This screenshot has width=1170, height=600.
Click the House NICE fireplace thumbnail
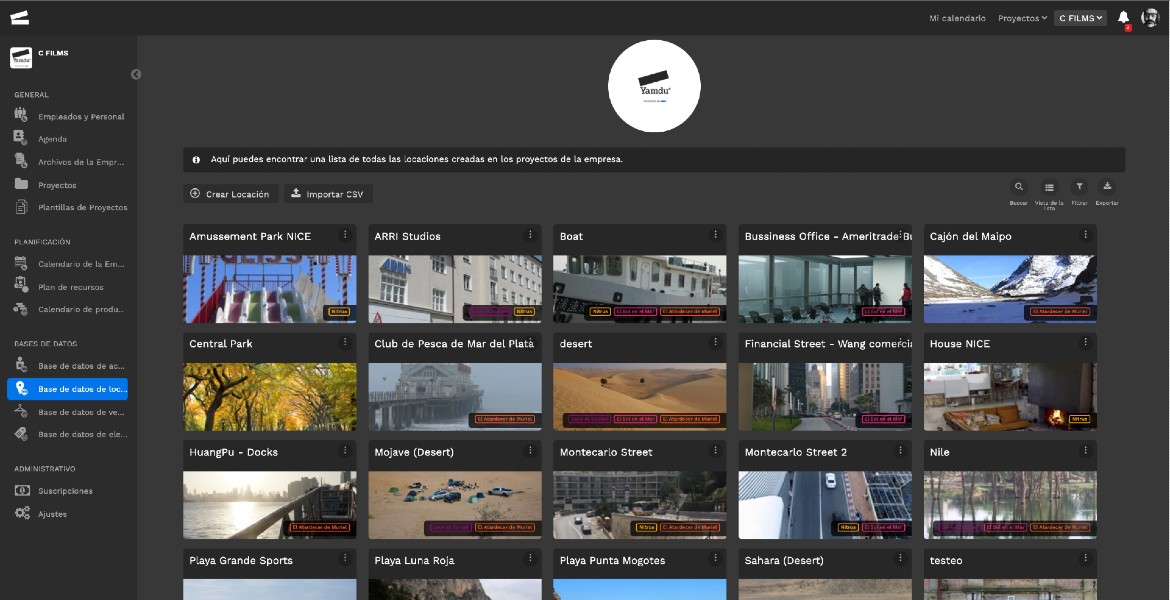[1010, 397]
